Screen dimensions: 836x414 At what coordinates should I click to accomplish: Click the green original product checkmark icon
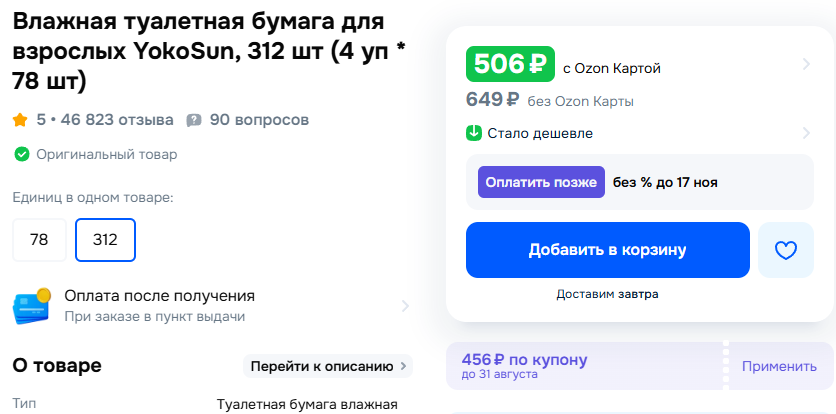[x=21, y=154]
